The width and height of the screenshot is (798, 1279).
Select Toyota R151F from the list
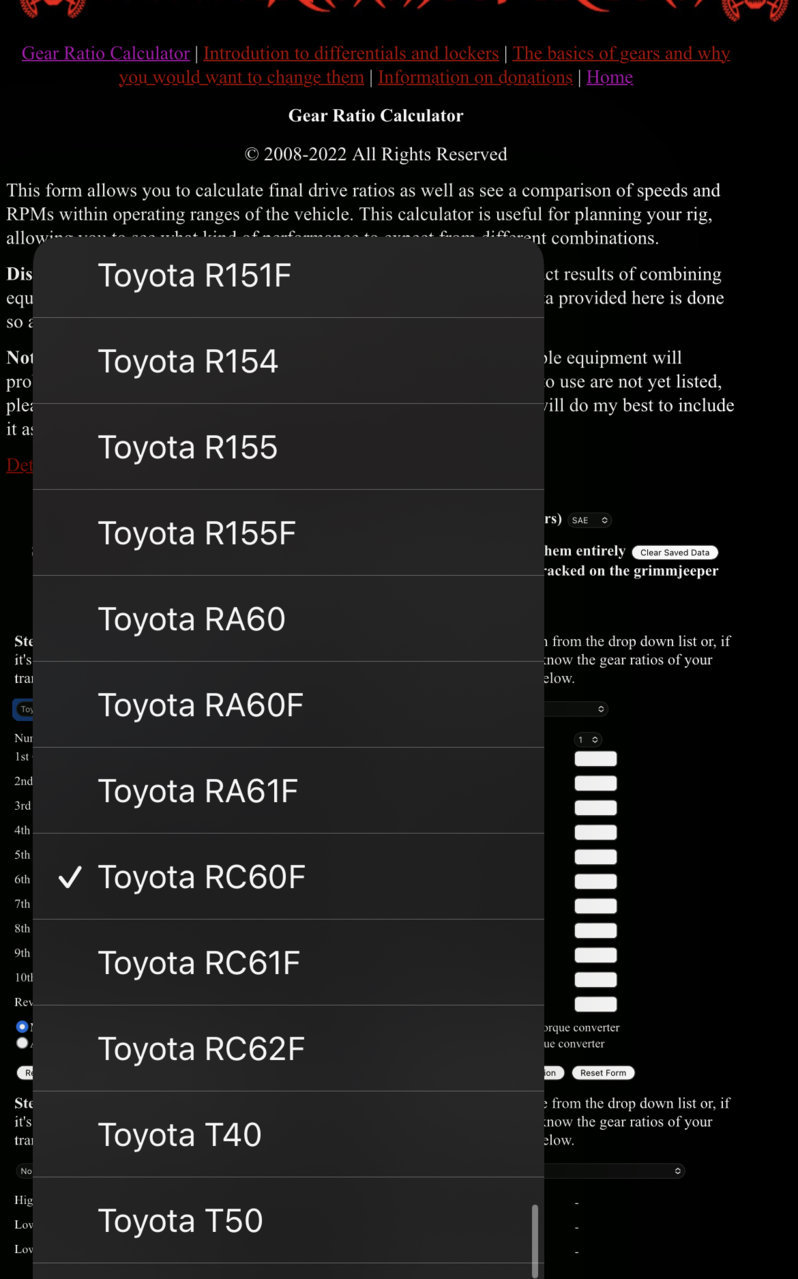click(x=288, y=275)
